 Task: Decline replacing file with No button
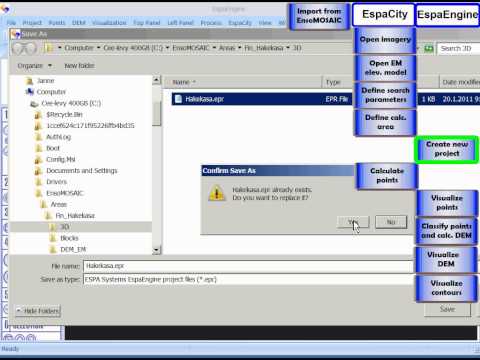[391, 222]
